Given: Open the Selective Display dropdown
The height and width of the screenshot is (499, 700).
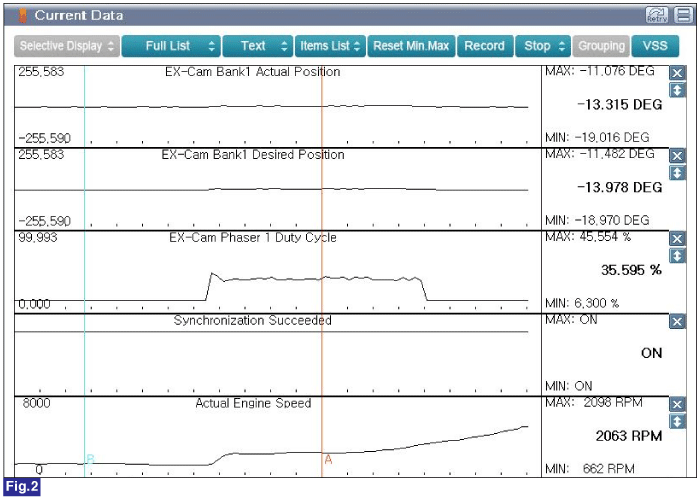Looking at the screenshot, I should point(67,46).
